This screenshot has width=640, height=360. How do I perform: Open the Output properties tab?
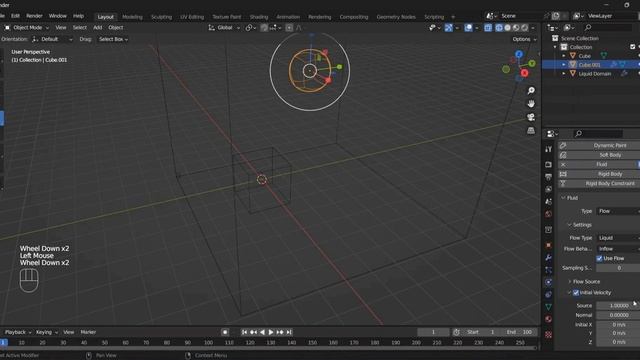548,177
